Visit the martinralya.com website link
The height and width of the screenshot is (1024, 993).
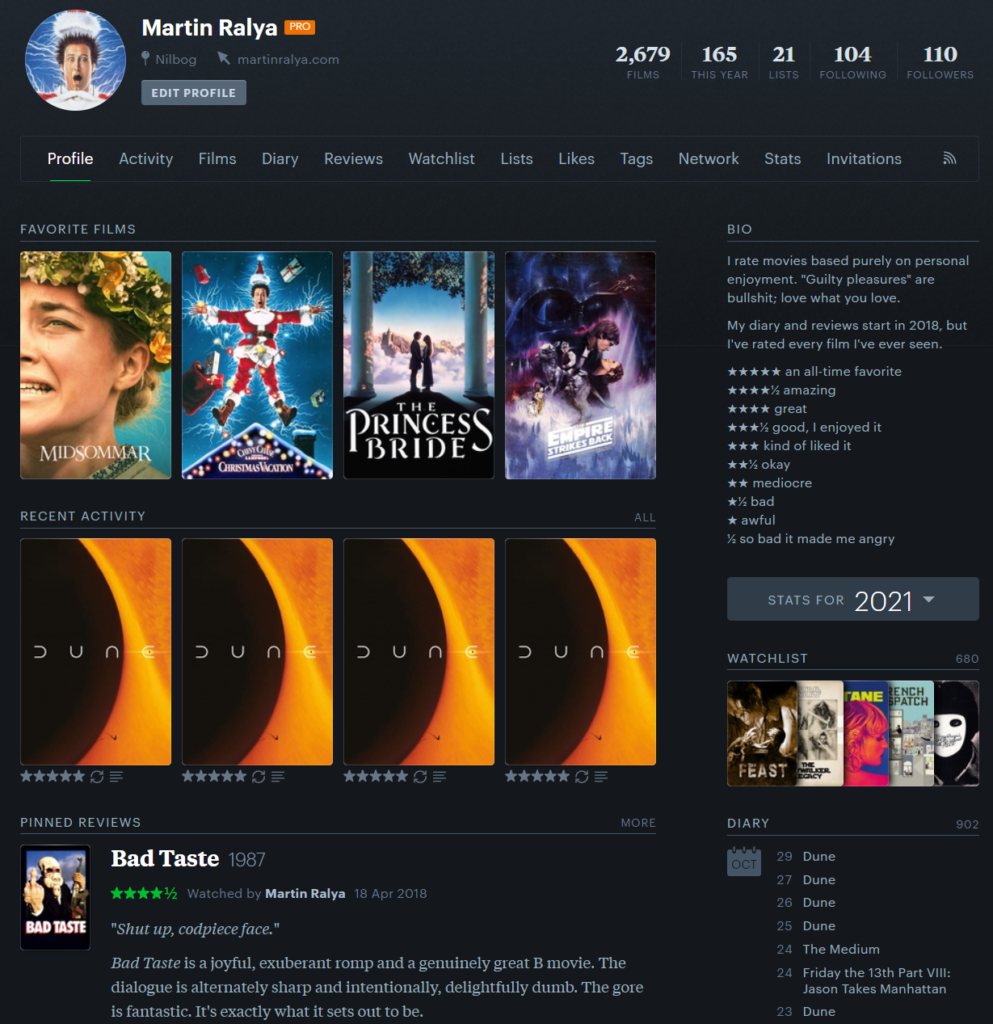click(288, 59)
